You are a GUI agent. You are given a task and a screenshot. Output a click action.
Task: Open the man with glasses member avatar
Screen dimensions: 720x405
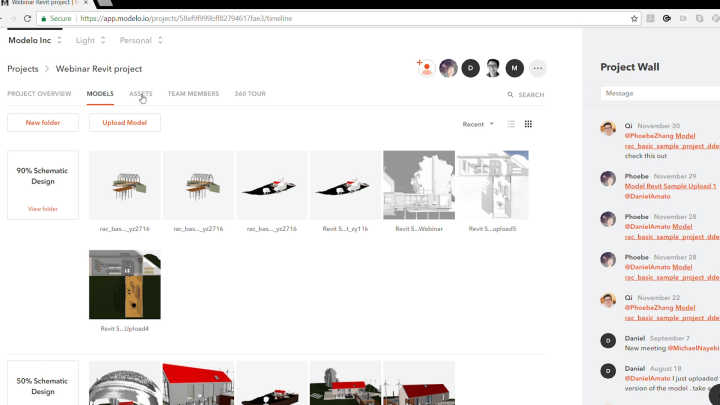[x=493, y=68]
